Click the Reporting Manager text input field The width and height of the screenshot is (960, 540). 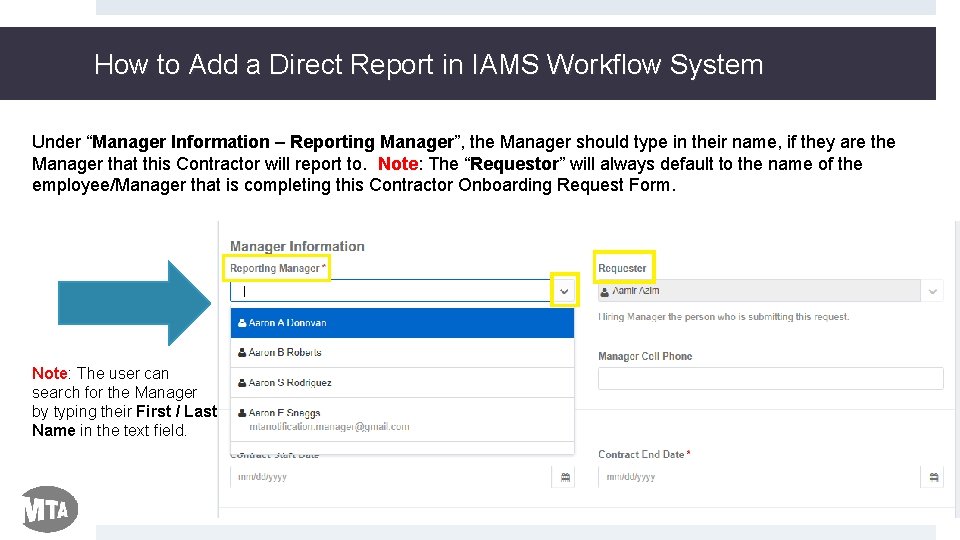(391, 291)
